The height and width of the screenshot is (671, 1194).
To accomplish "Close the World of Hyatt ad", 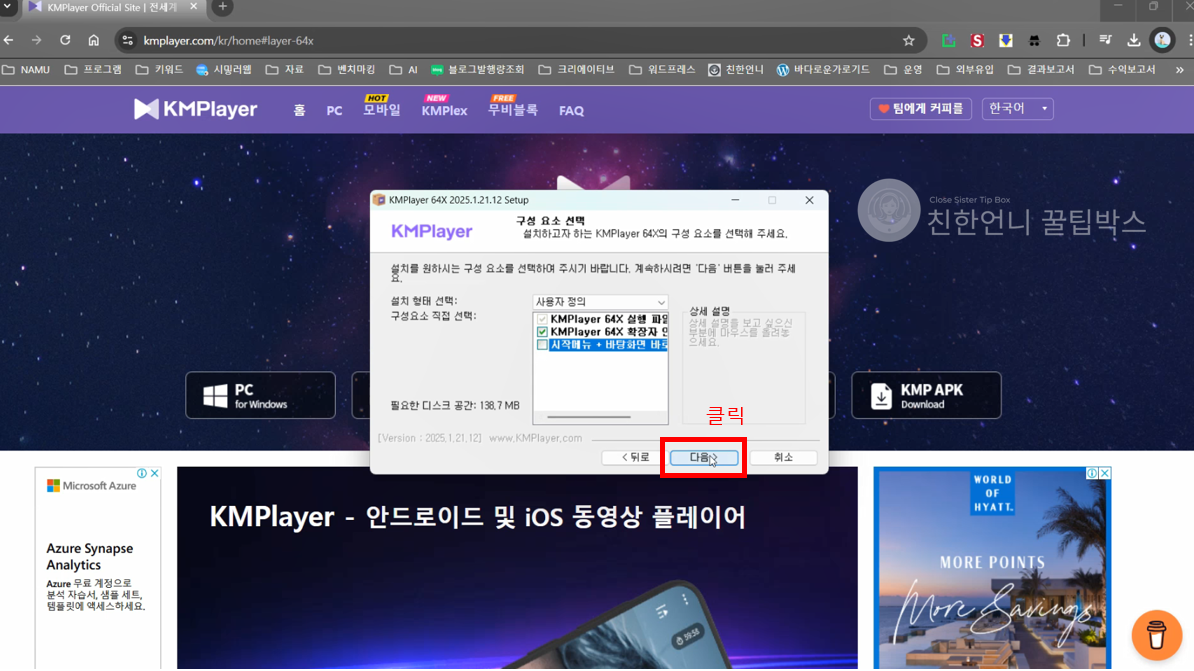I will (1105, 473).
